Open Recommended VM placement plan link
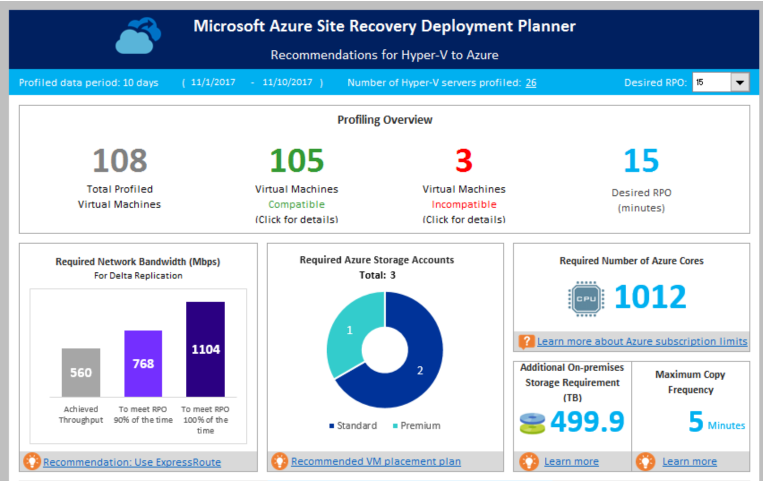This screenshot has width=763, height=481. click(x=376, y=461)
